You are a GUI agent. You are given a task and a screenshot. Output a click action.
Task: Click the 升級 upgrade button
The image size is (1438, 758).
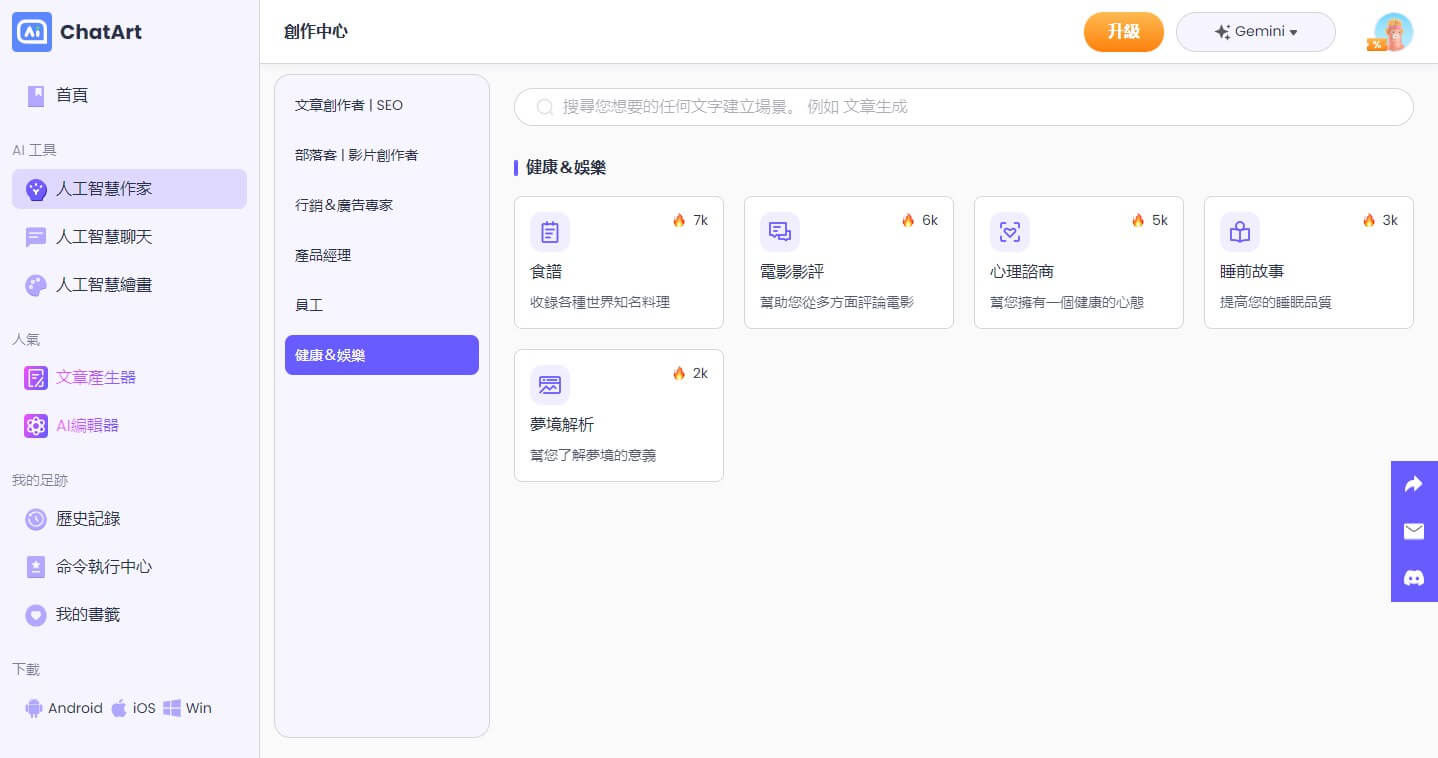tap(1124, 32)
